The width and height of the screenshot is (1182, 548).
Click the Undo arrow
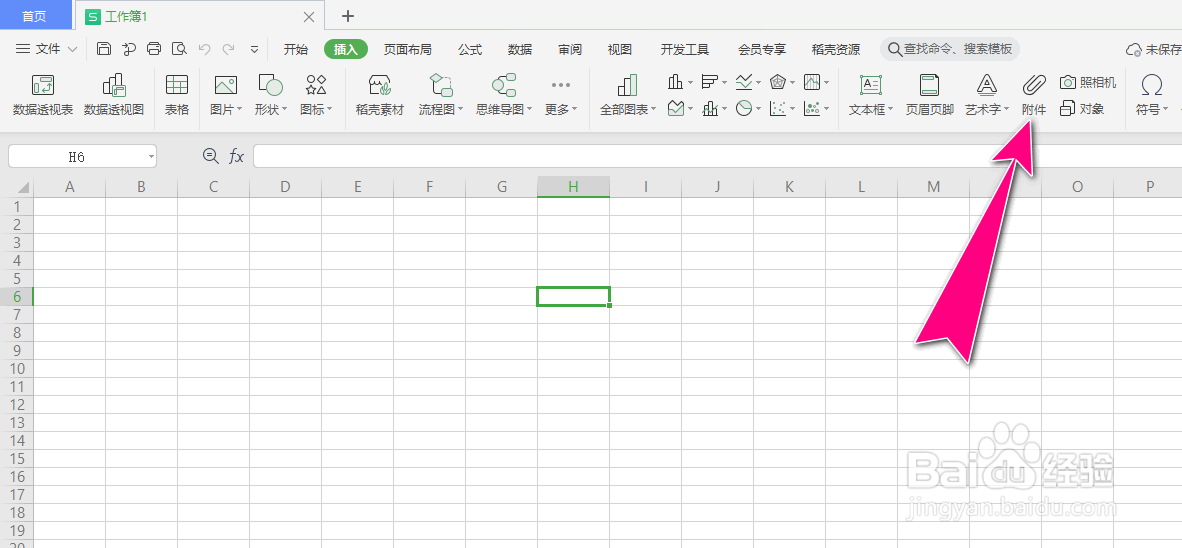click(x=204, y=49)
